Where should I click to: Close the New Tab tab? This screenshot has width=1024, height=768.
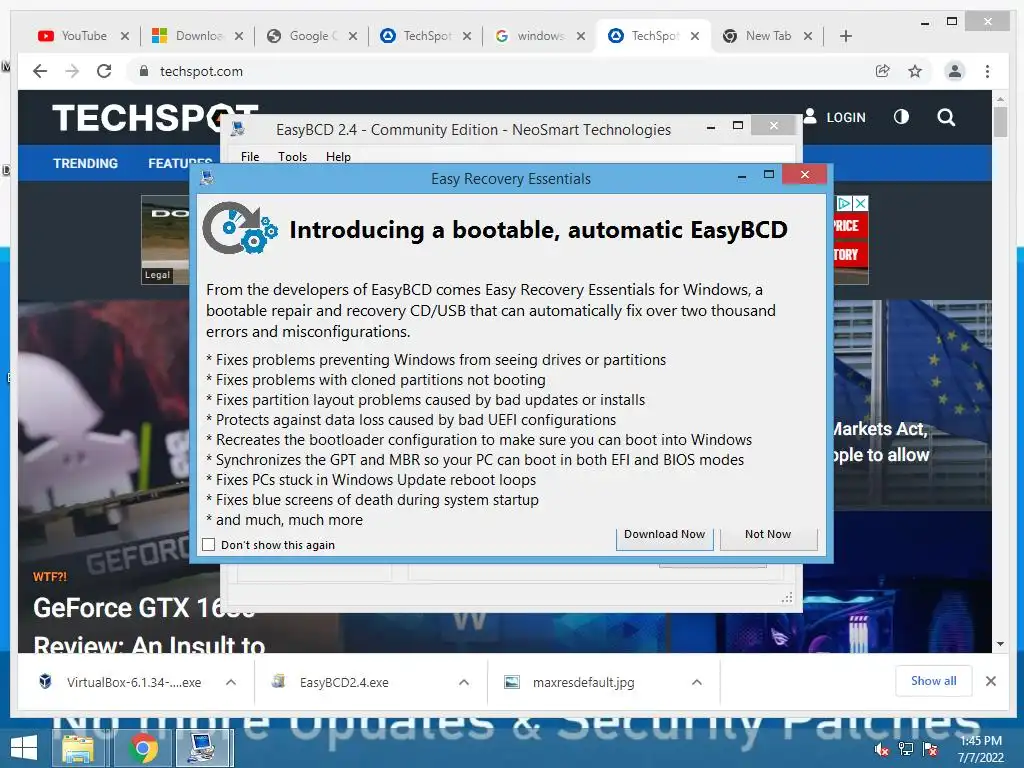(808, 36)
